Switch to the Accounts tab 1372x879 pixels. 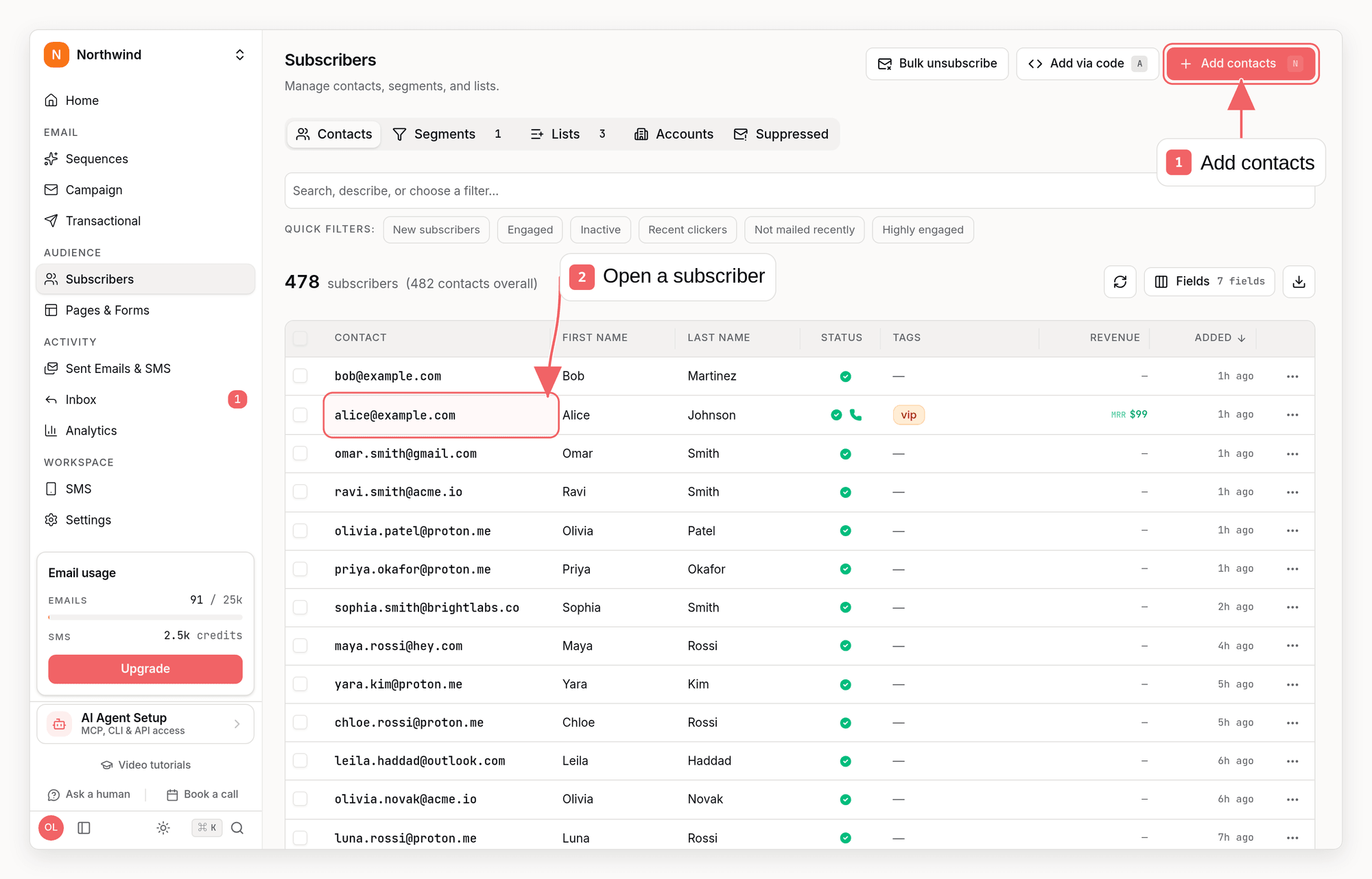(674, 134)
